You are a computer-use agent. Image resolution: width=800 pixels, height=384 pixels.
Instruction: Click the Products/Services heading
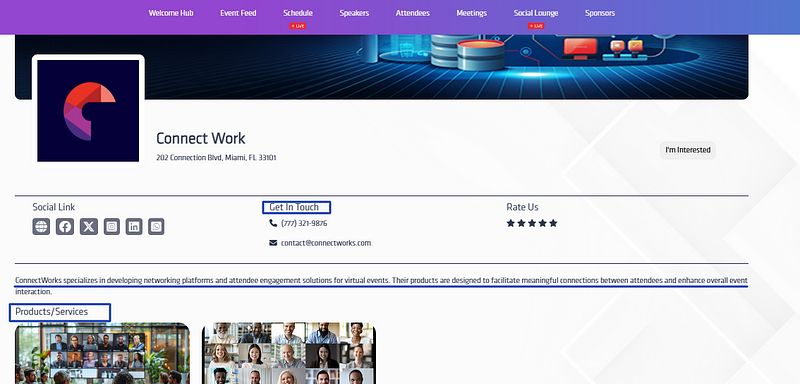[52, 312]
